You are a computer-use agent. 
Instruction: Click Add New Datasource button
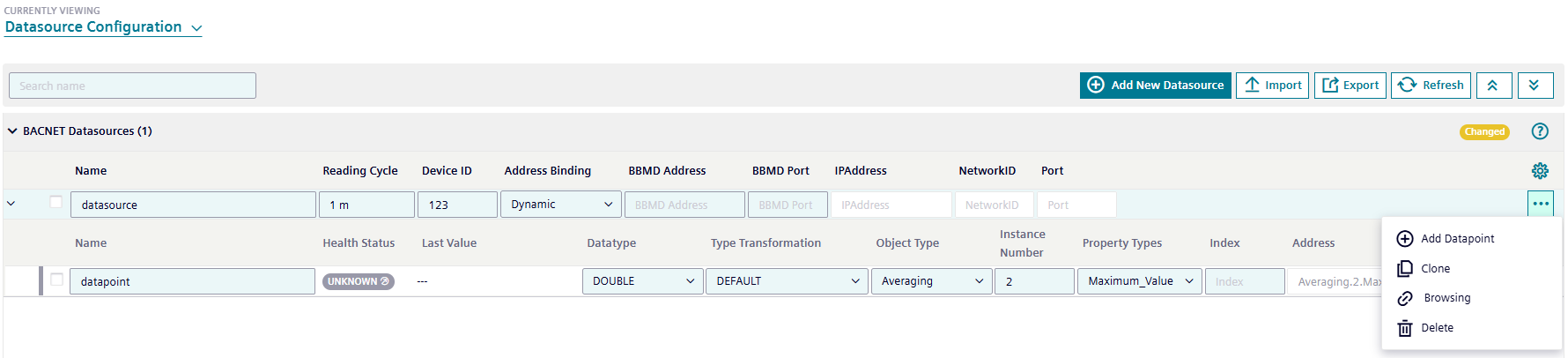(1156, 86)
